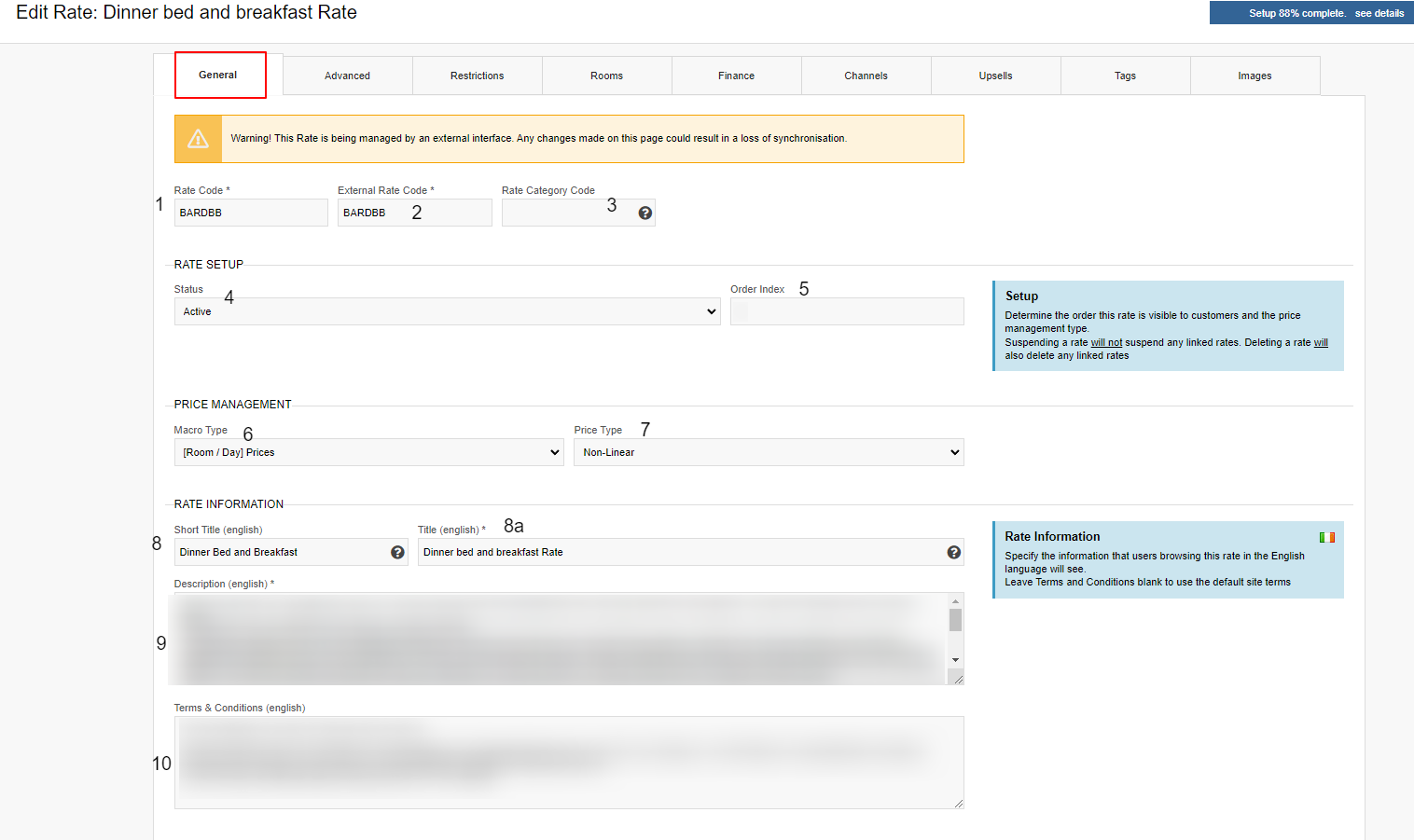Switch to the Tags tab
Screen dimensions: 1414x840
click(1125, 76)
